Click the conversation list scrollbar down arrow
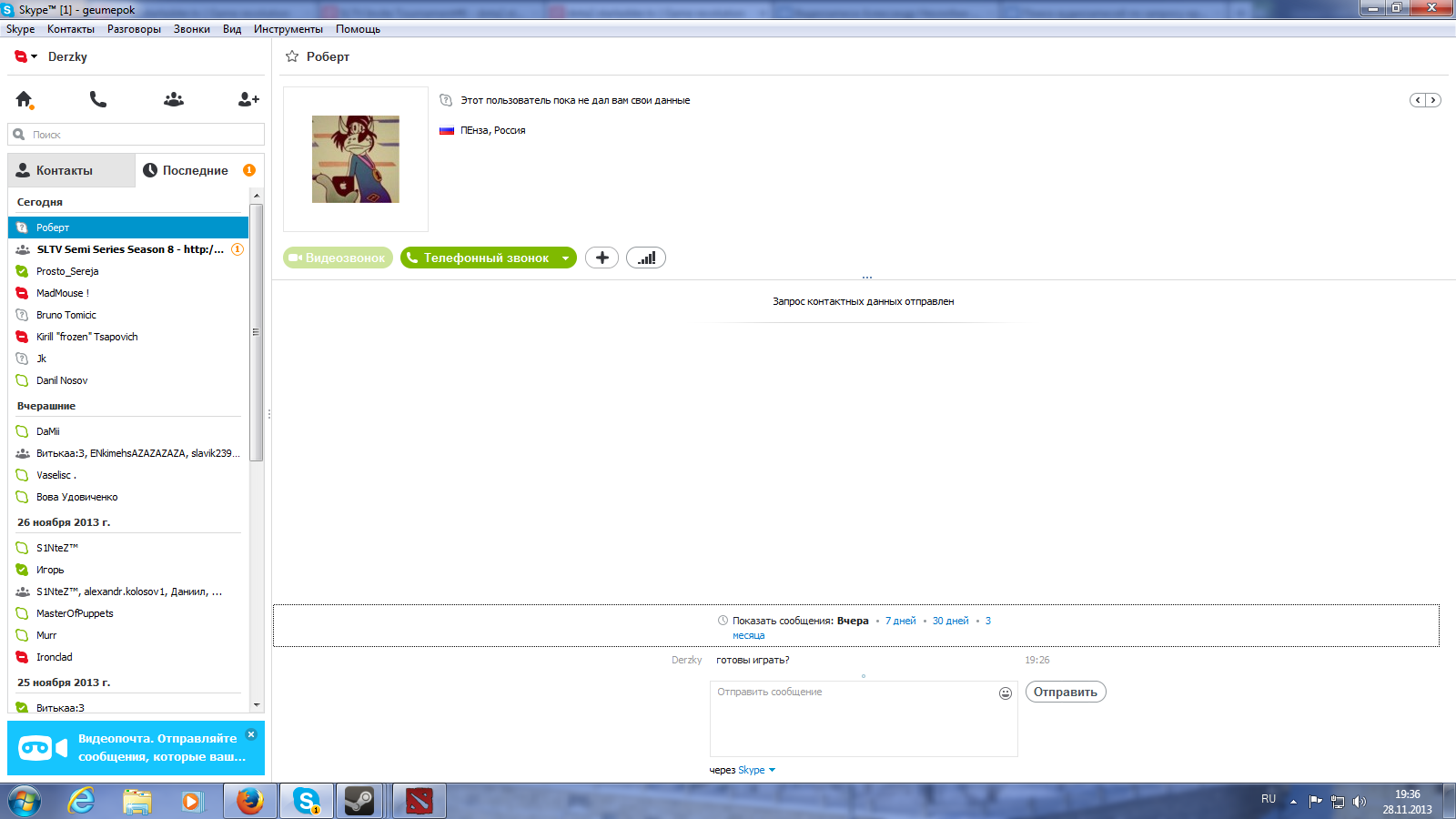This screenshot has height=819, width=1456. (x=257, y=704)
